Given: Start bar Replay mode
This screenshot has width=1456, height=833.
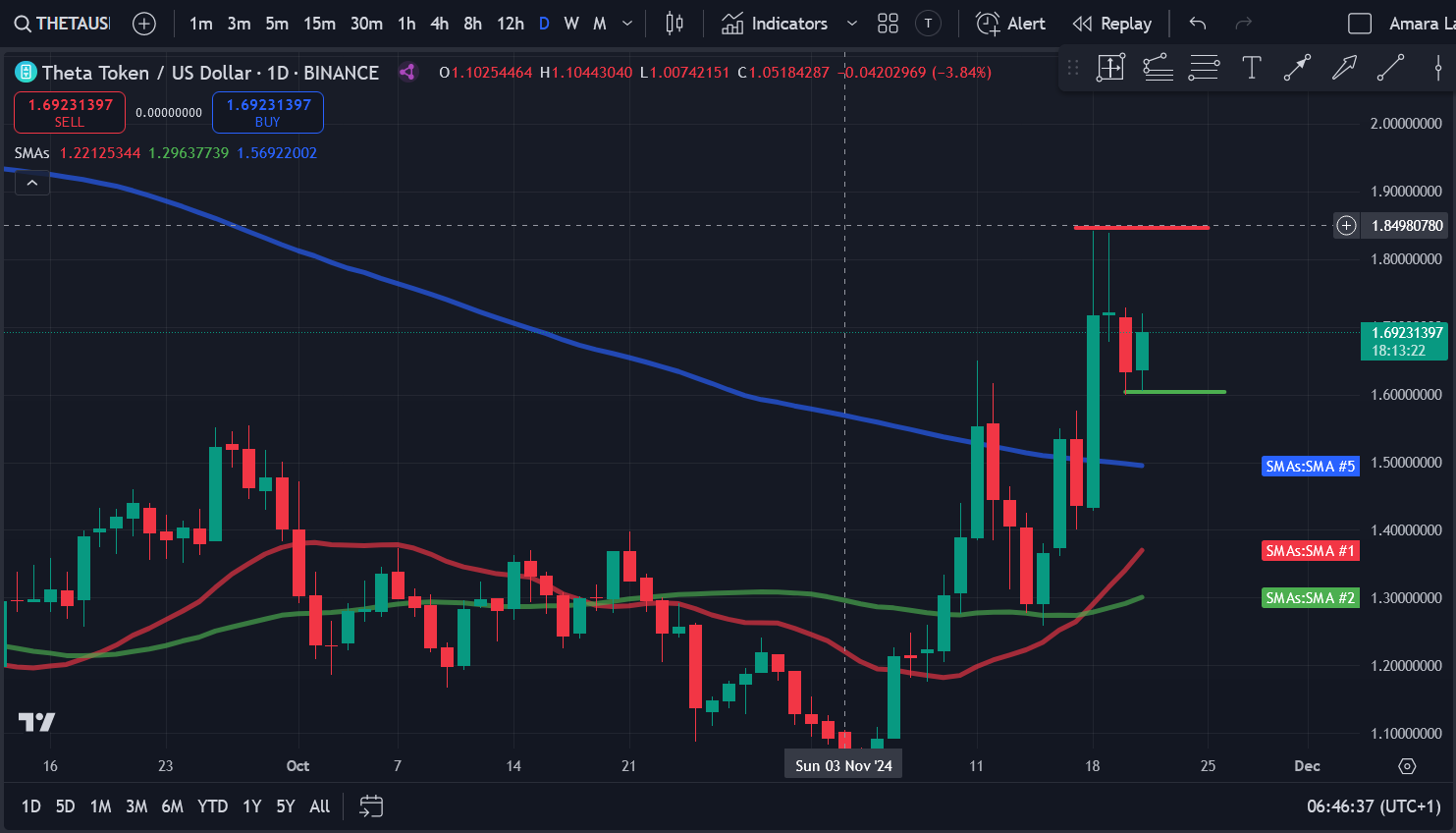Looking at the screenshot, I should click(x=1112, y=24).
